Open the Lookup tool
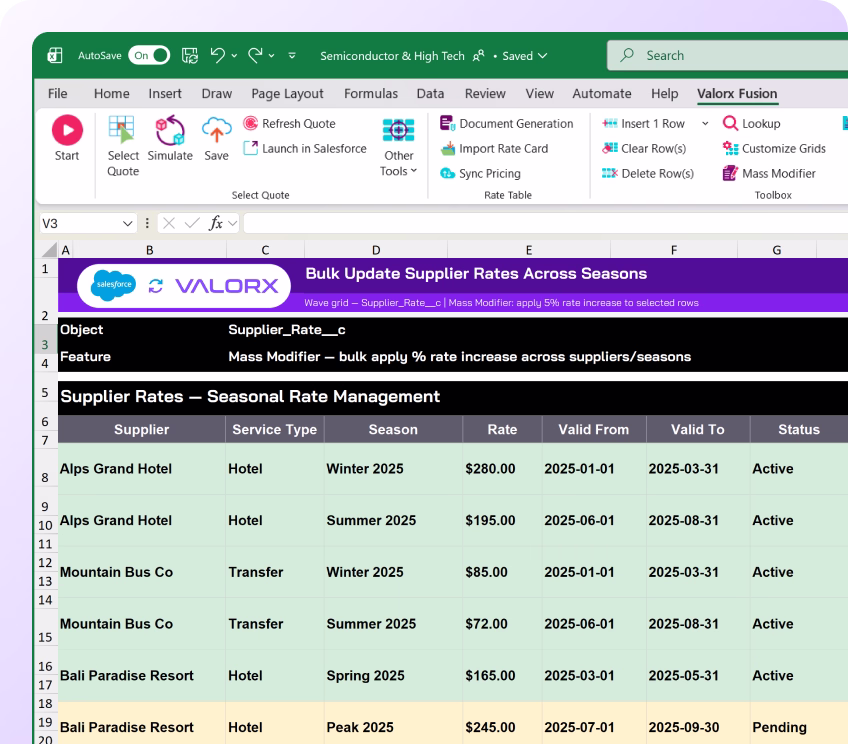Viewport: 848px width, 744px height. tap(751, 123)
